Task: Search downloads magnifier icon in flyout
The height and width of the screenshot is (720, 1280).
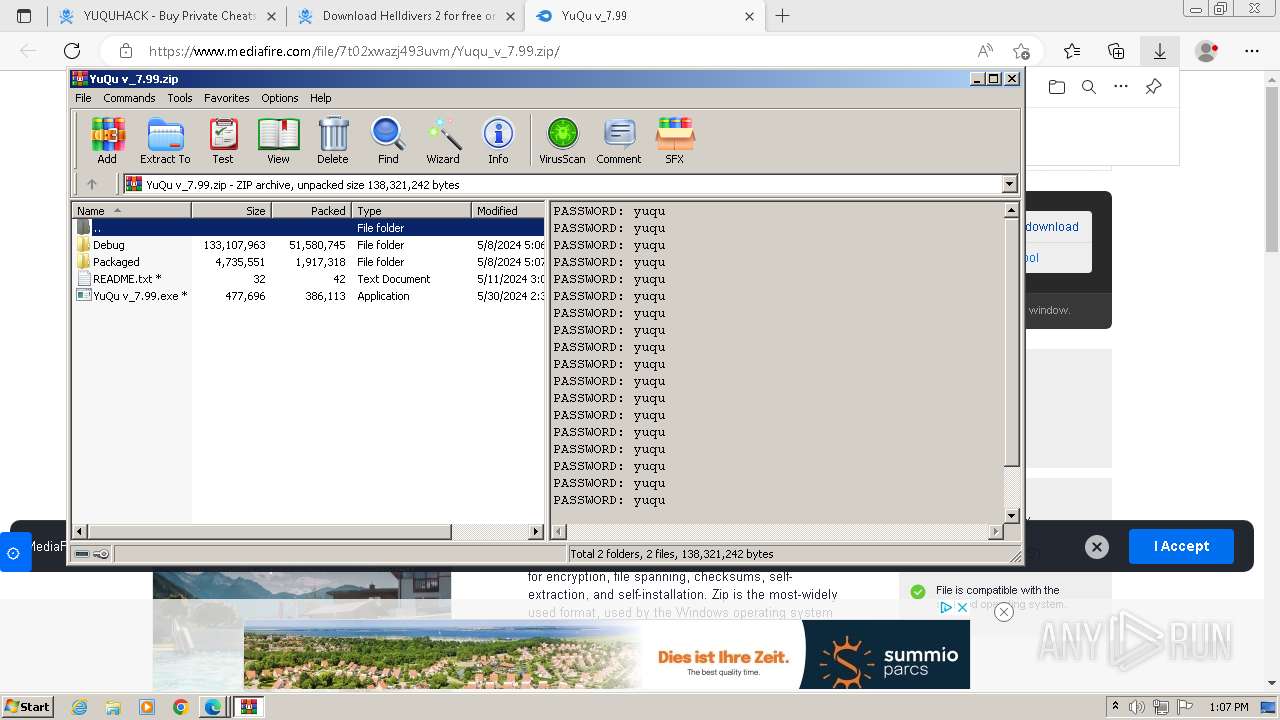Action: tap(1089, 87)
